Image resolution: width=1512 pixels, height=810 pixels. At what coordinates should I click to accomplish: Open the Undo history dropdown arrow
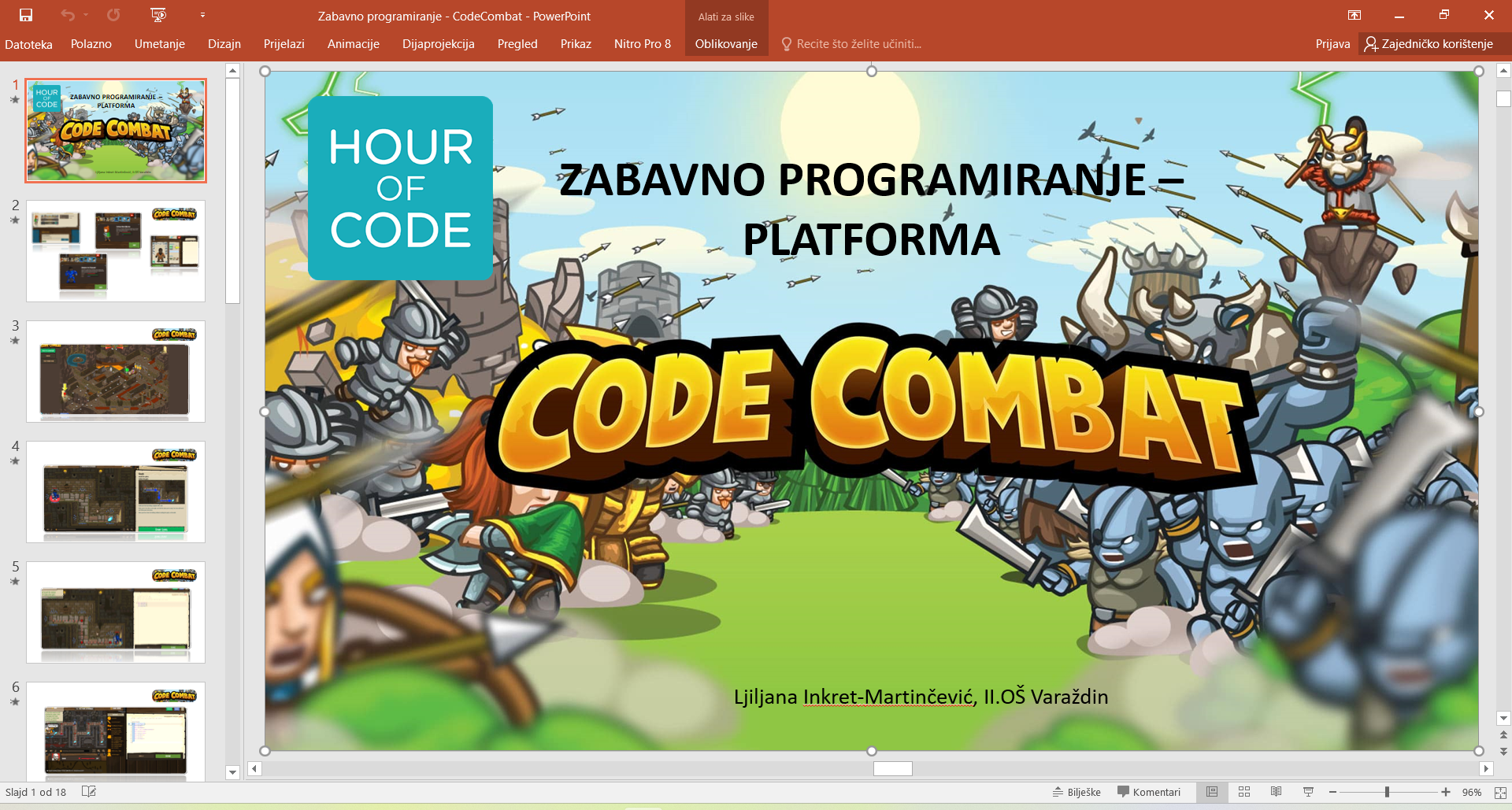click(86, 15)
